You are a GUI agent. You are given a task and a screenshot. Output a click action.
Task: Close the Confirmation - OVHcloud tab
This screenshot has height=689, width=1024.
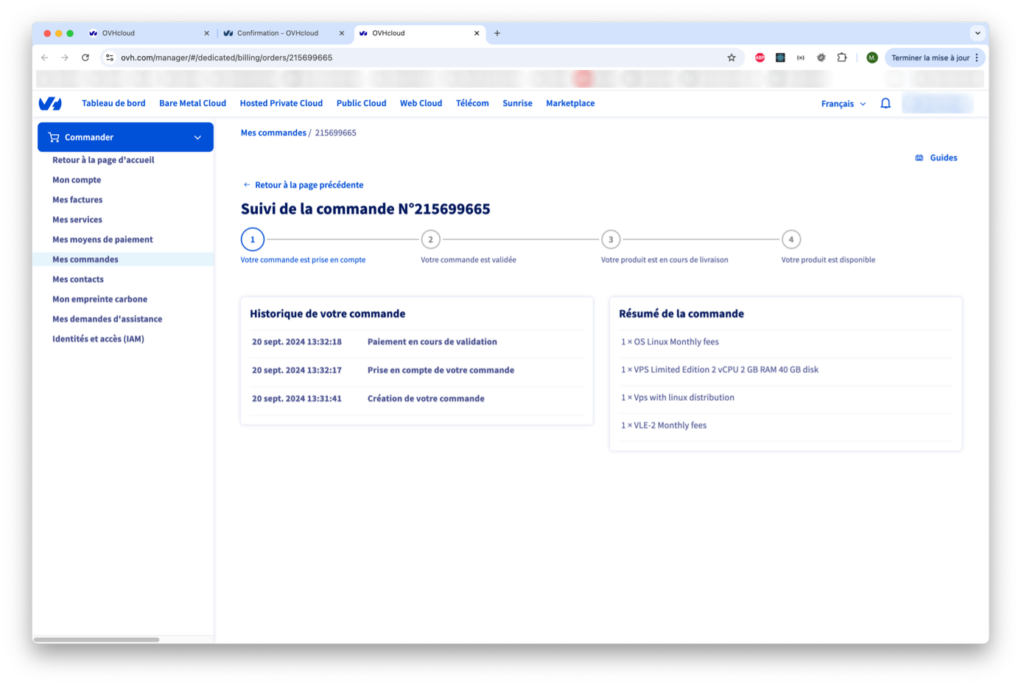click(x=341, y=33)
